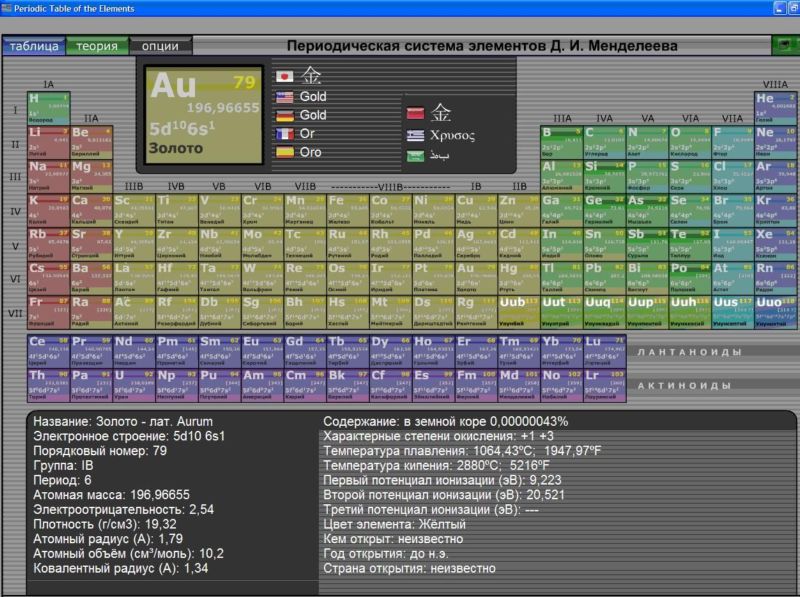Pick the Tungsten (W) element cell
The width and height of the screenshot is (800, 597).
pyautogui.click(x=262, y=279)
